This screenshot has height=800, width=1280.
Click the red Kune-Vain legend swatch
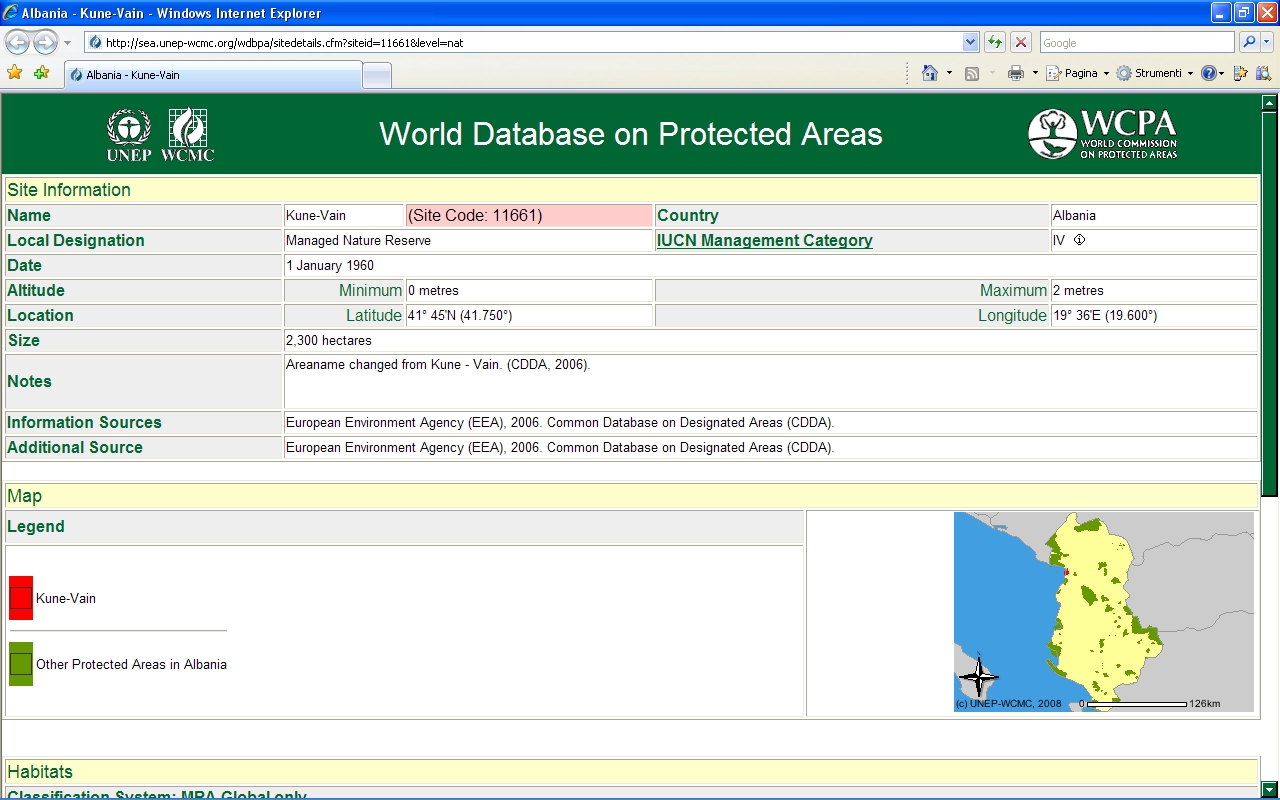(x=21, y=598)
